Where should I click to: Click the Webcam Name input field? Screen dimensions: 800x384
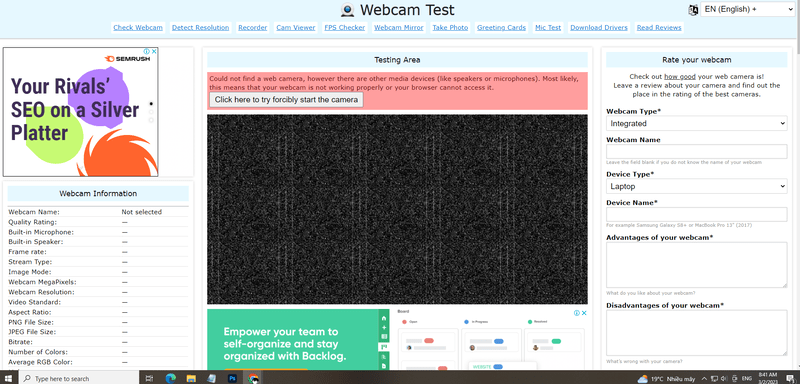click(696, 151)
